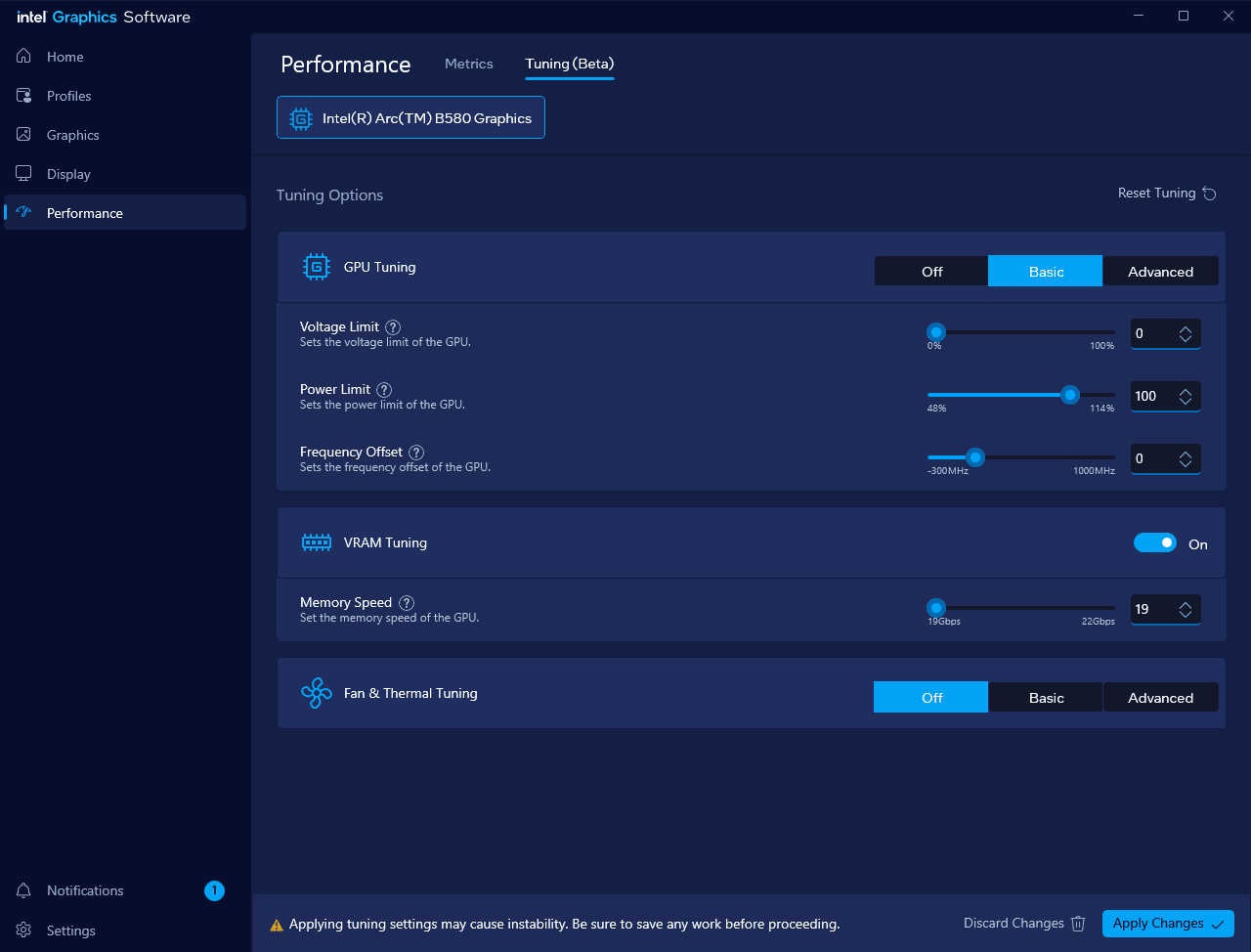Open the Metrics tab

(469, 64)
